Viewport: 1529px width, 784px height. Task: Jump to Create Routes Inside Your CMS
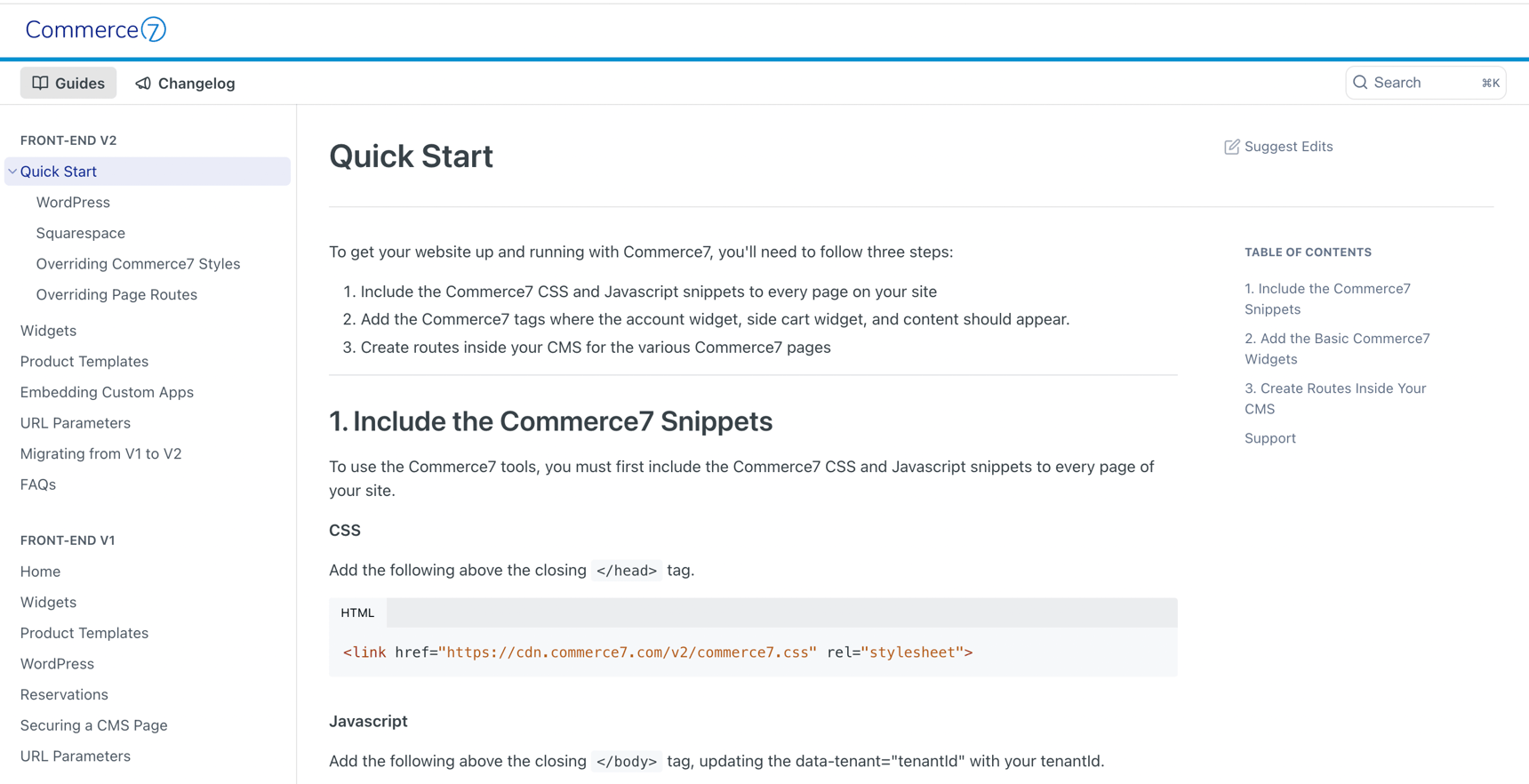1335,398
